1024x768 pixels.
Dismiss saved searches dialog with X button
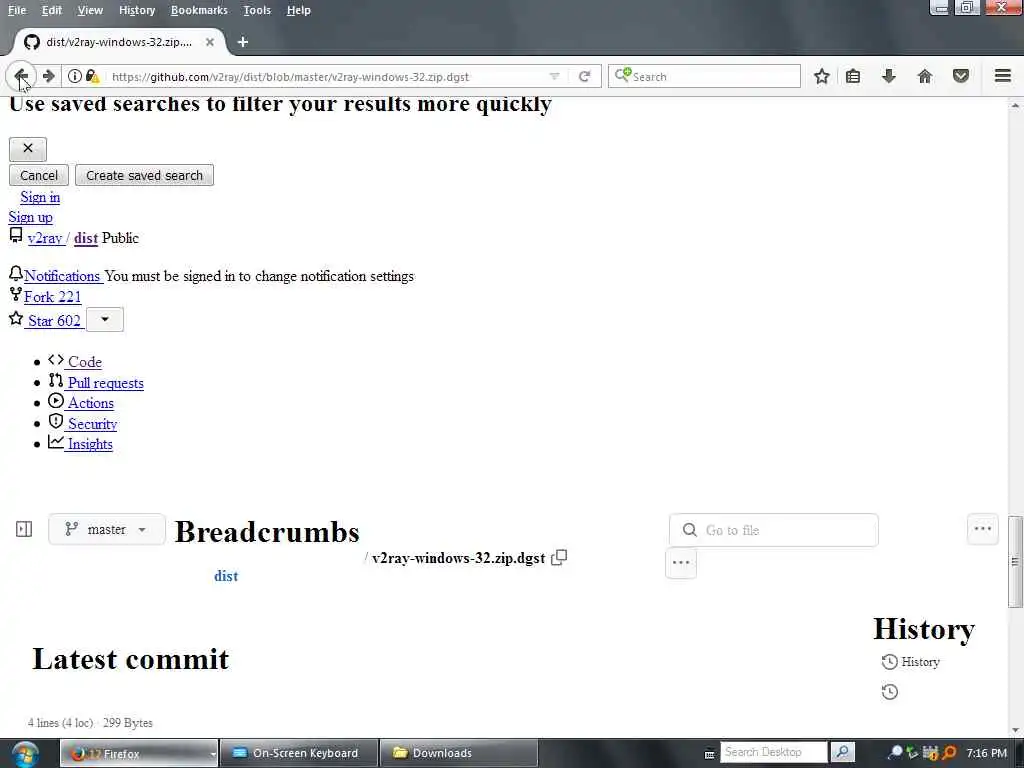(x=27, y=149)
